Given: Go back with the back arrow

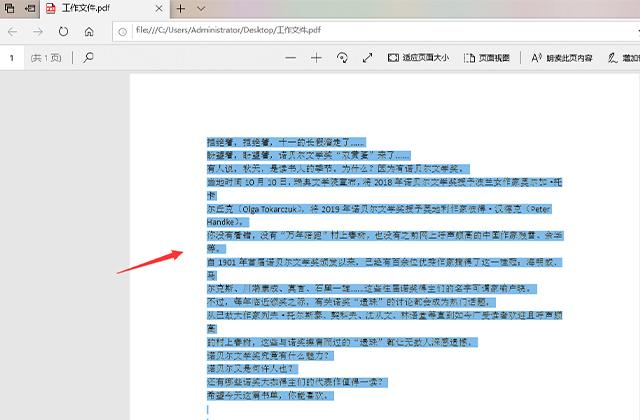Looking at the screenshot, I should (13, 31).
